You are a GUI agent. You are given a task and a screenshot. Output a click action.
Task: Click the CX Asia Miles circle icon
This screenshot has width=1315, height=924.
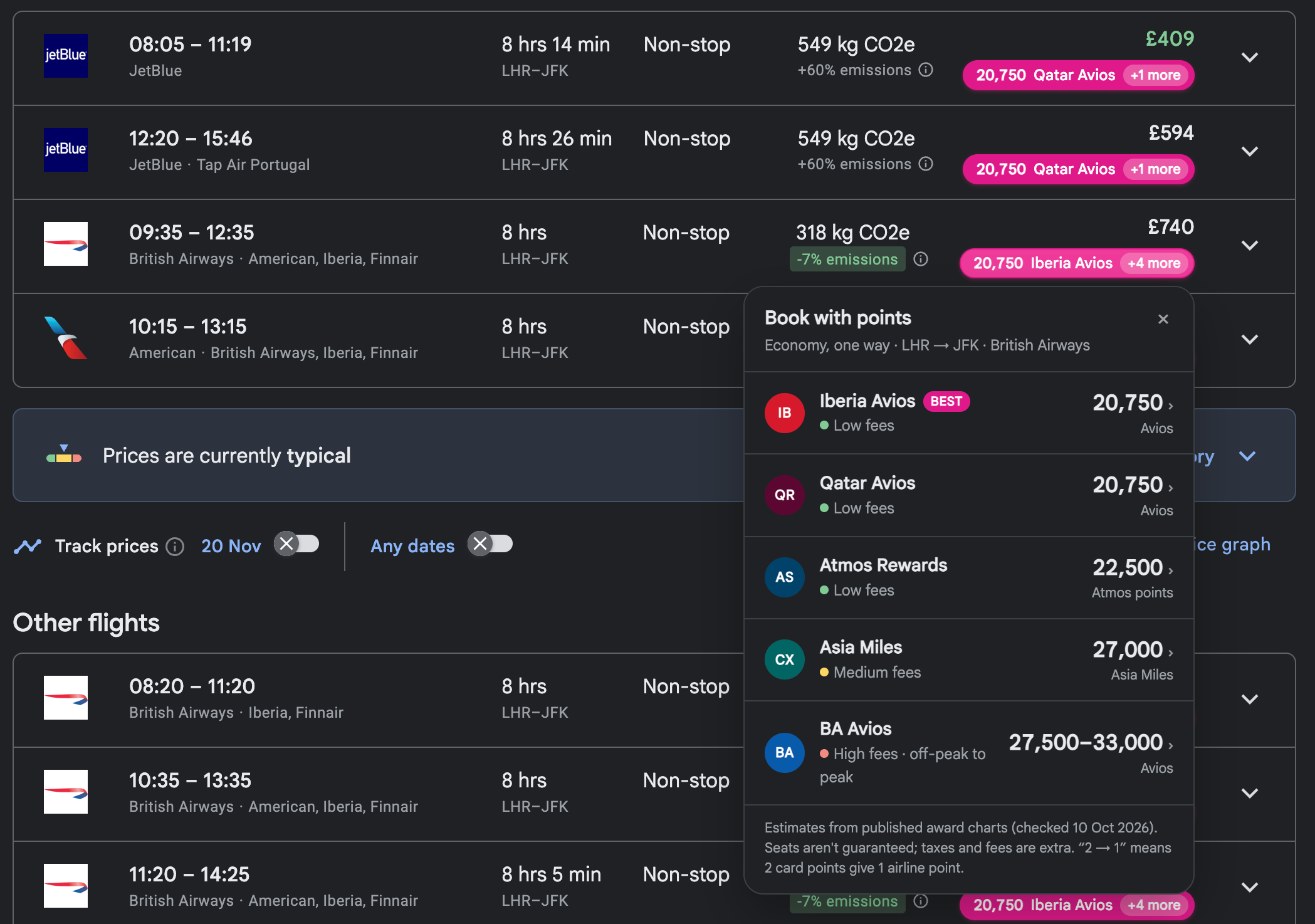click(785, 659)
